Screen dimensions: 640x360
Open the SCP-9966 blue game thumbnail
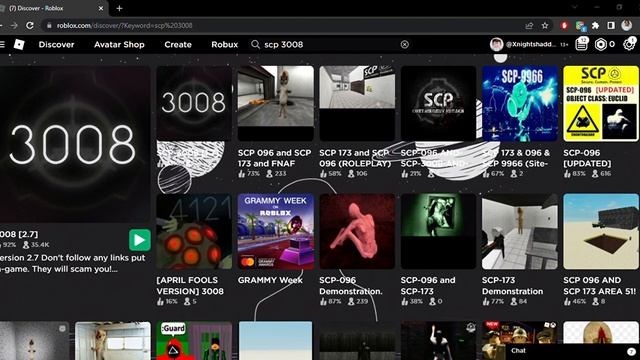click(520, 103)
